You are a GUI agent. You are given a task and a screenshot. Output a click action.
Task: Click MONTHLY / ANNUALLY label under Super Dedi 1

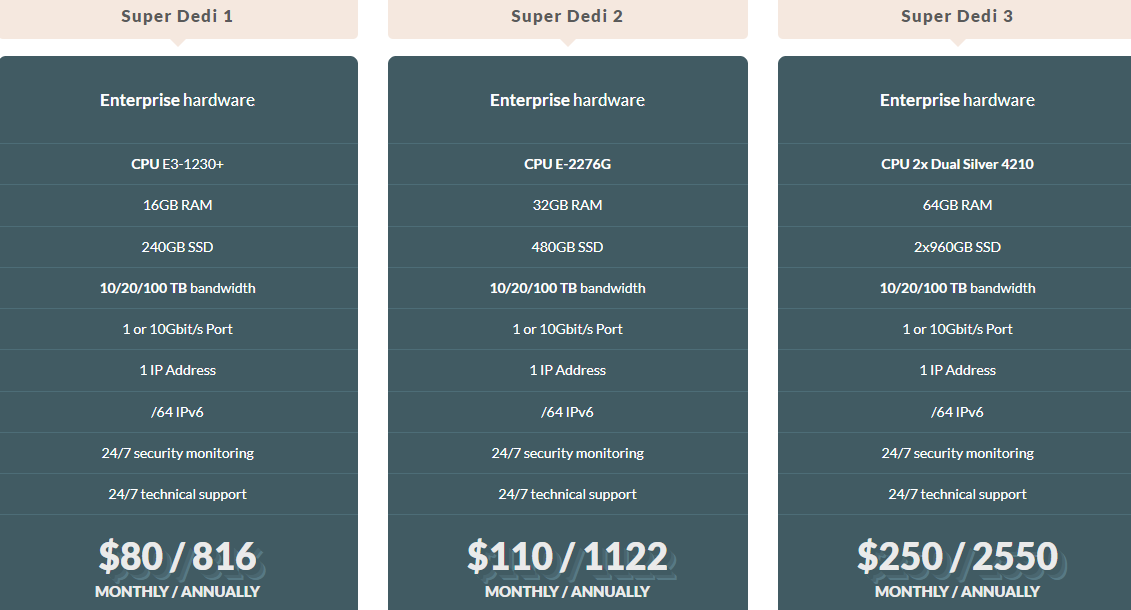coord(177,591)
